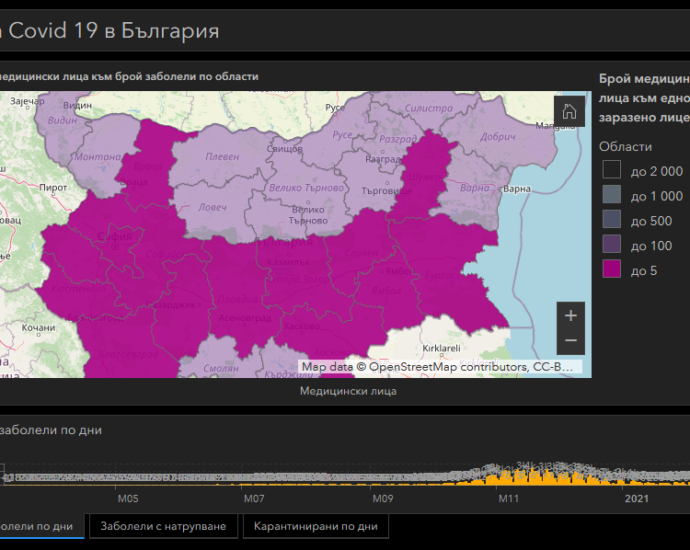Image resolution: width=690 pixels, height=550 pixels.
Task: Select the Силистра region on map
Action: [x=429, y=108]
